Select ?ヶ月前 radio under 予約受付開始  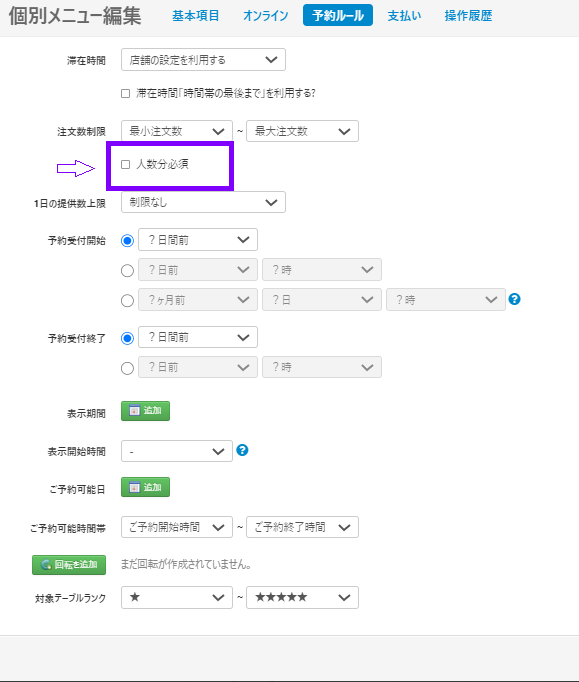click(x=127, y=301)
